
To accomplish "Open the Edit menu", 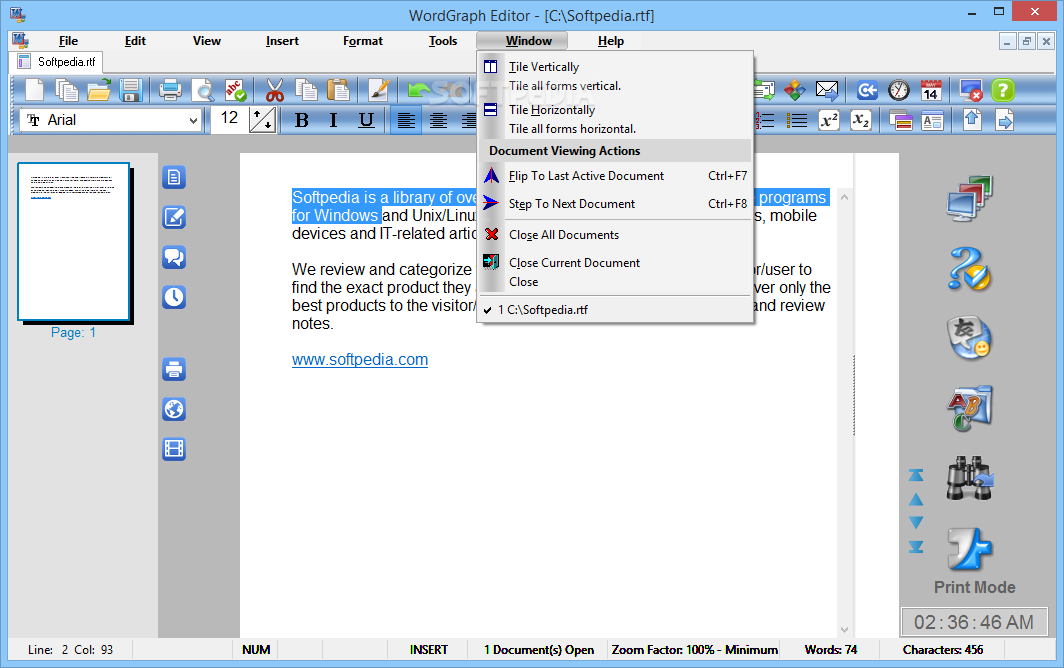I will [x=135, y=41].
